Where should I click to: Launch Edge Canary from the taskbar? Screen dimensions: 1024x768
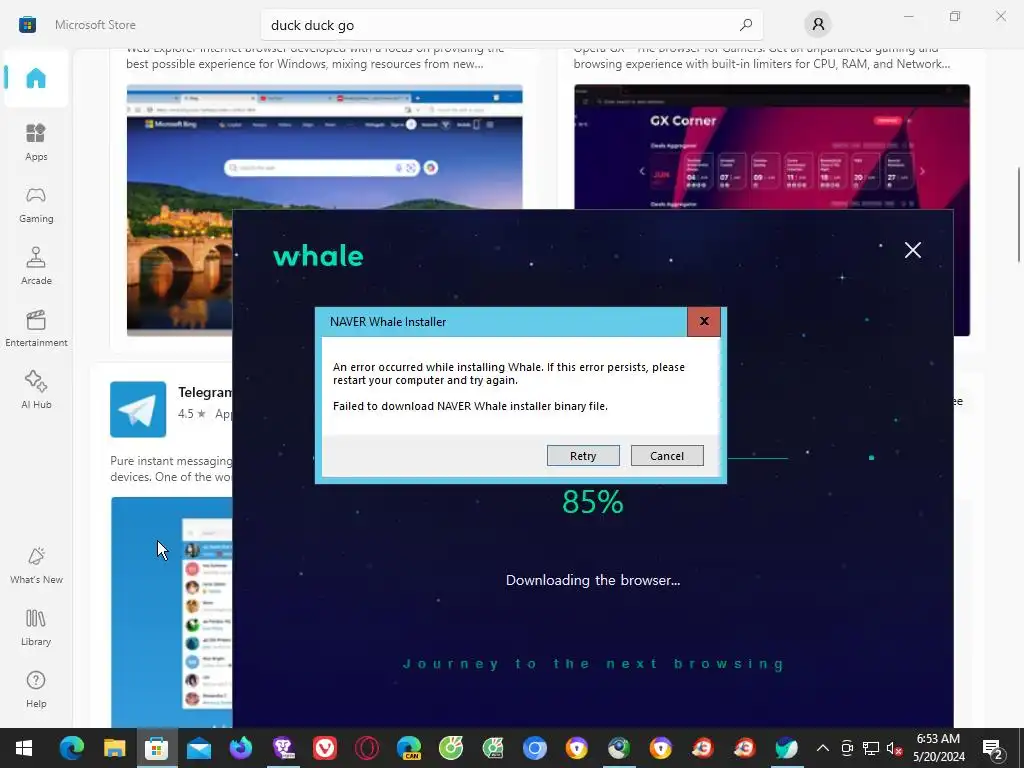[409, 748]
